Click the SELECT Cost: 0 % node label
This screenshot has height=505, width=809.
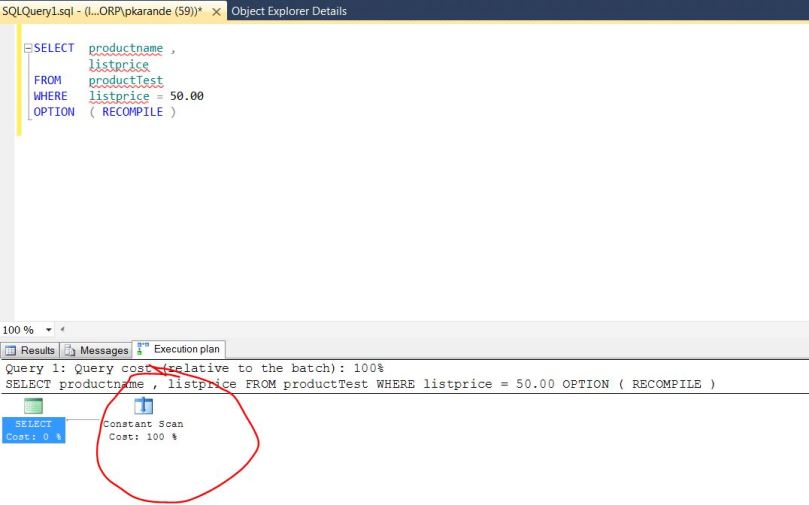34,430
